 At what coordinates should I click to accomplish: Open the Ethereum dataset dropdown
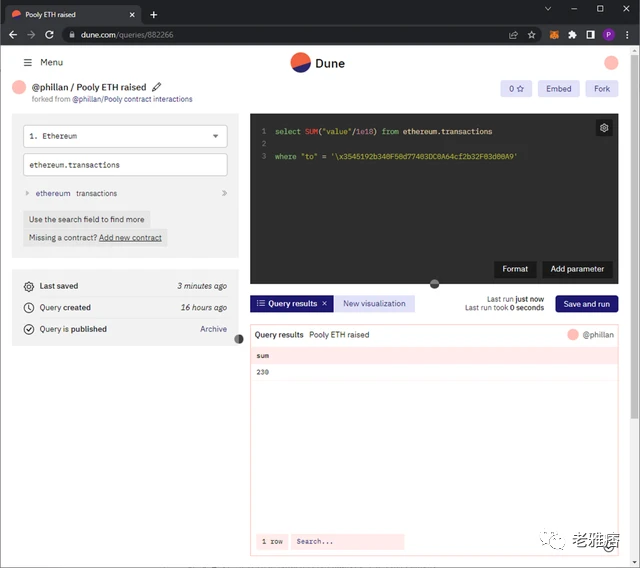point(125,136)
